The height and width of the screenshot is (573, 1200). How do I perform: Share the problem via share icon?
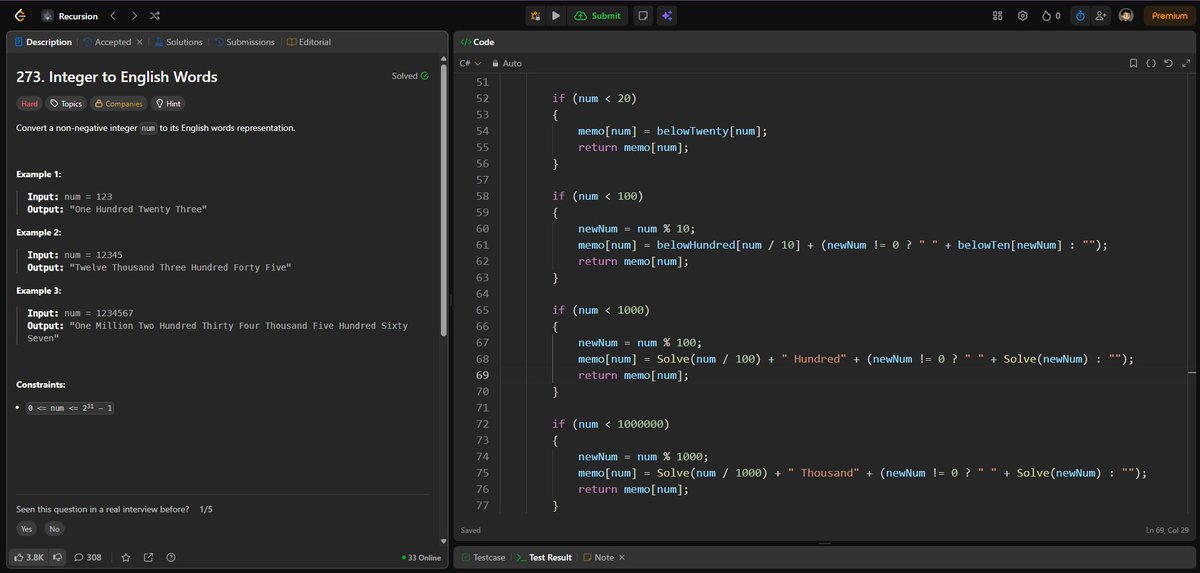pos(148,557)
